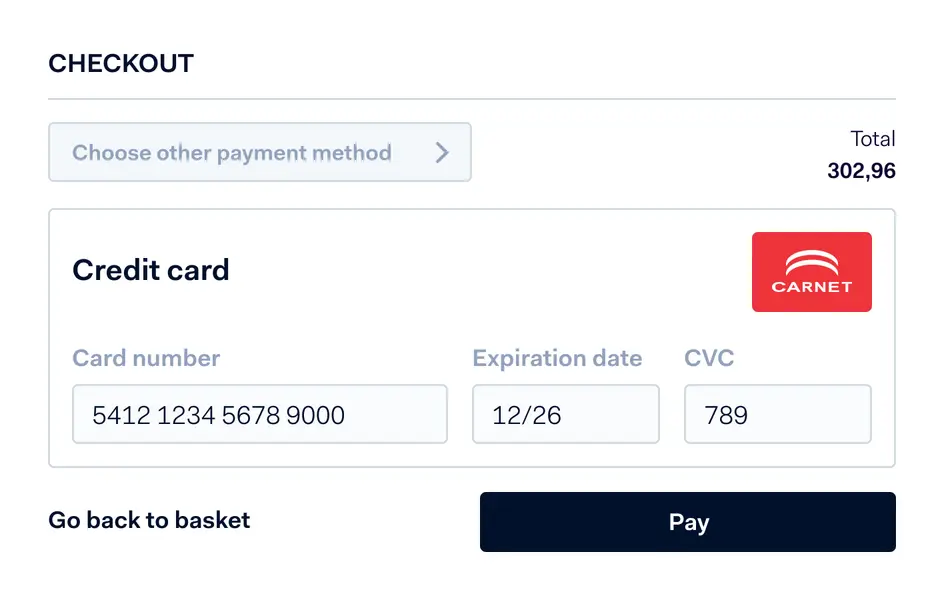Click the CVC label above its field
Screen dimensions: 944x600
click(x=709, y=358)
